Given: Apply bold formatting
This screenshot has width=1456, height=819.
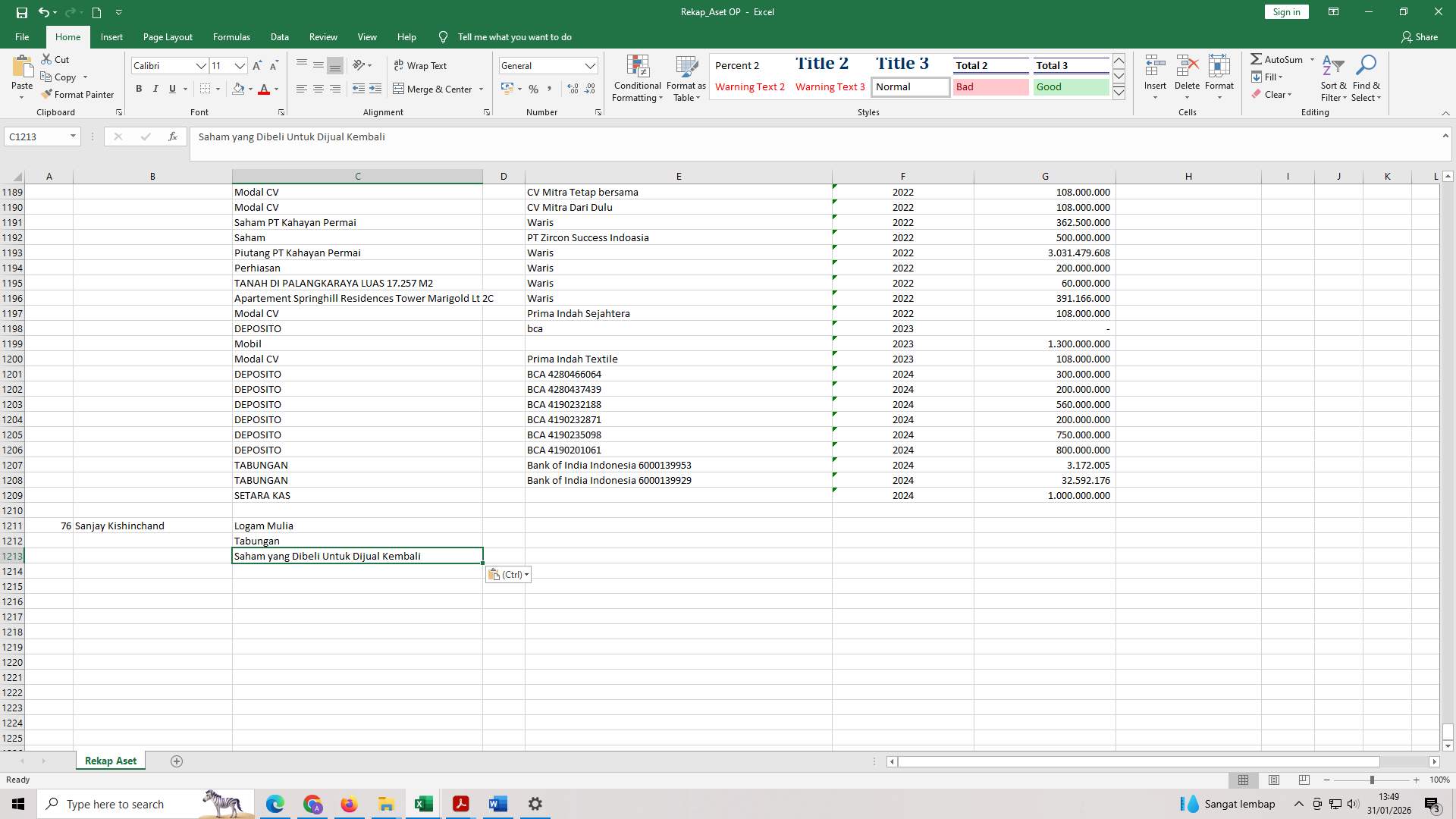Looking at the screenshot, I should (x=139, y=89).
